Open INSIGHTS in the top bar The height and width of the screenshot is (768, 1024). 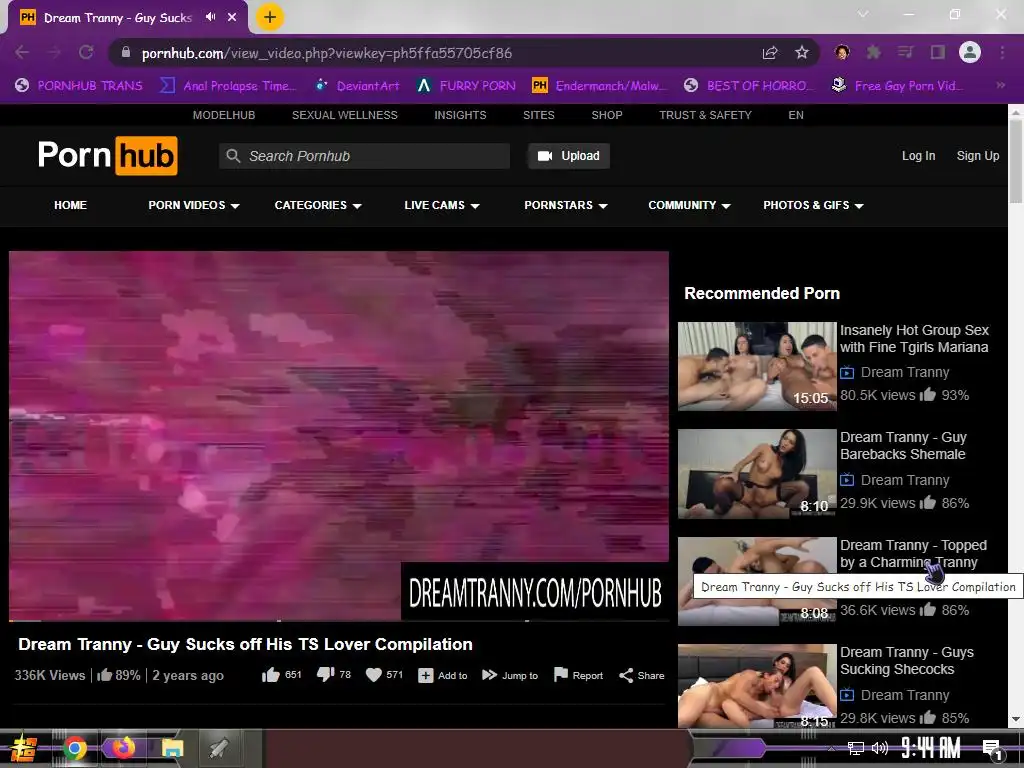pos(460,115)
